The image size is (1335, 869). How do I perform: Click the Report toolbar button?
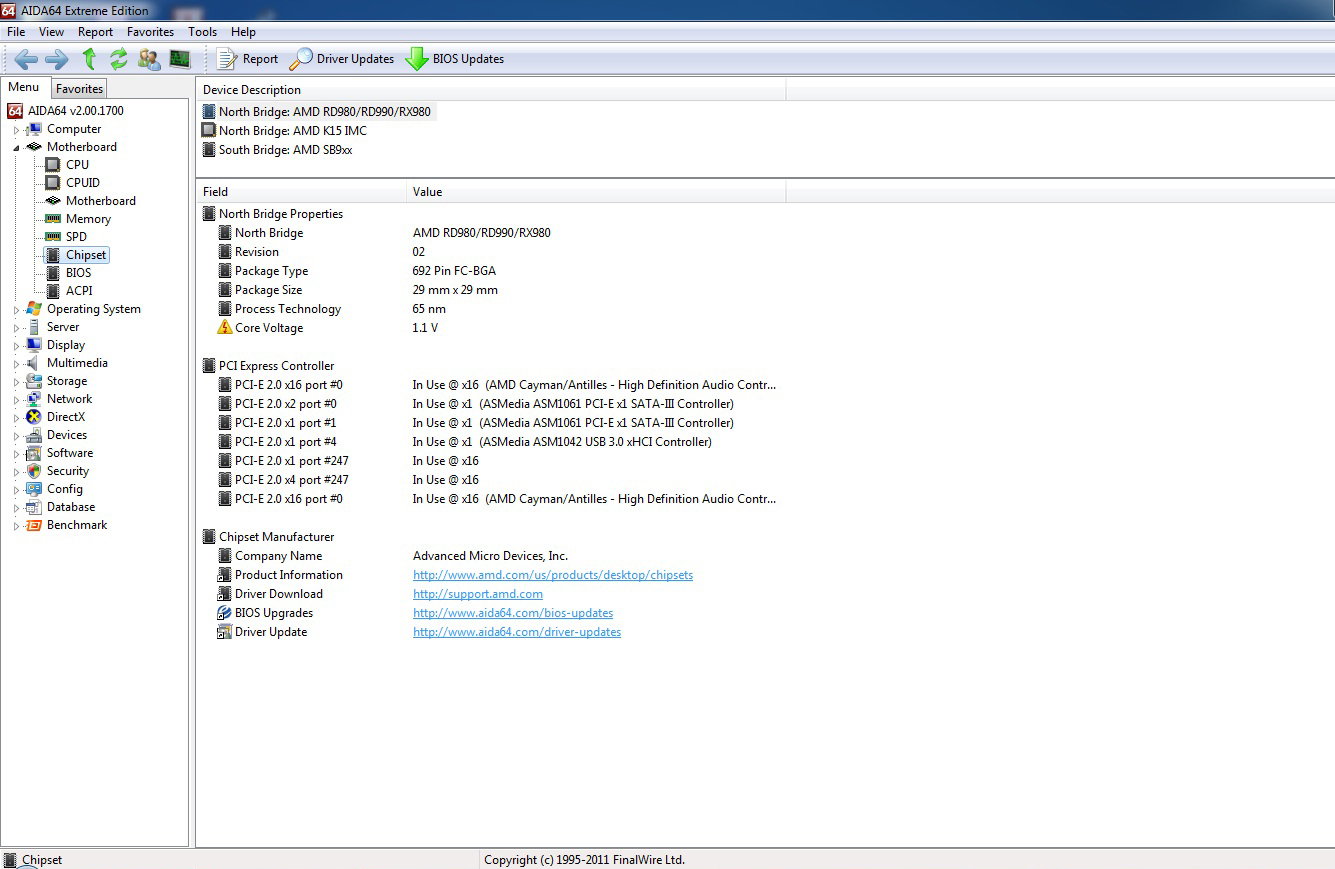pyautogui.click(x=248, y=59)
